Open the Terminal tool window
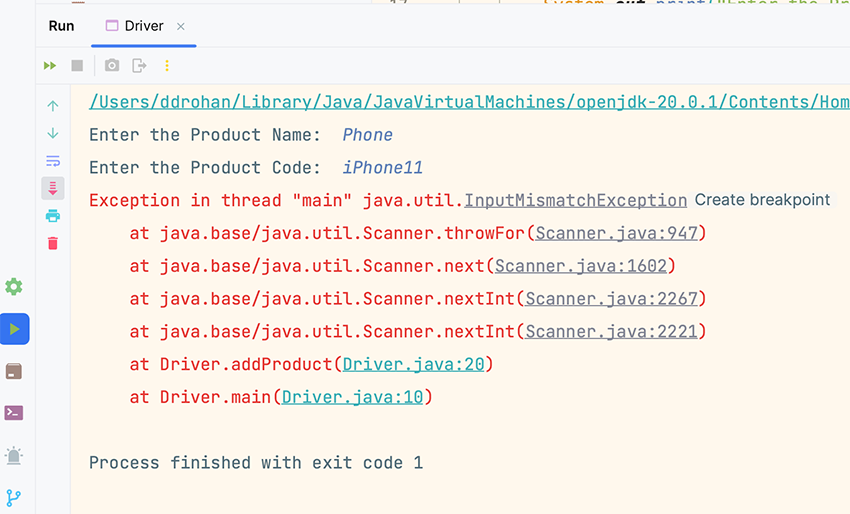 click(x=14, y=412)
